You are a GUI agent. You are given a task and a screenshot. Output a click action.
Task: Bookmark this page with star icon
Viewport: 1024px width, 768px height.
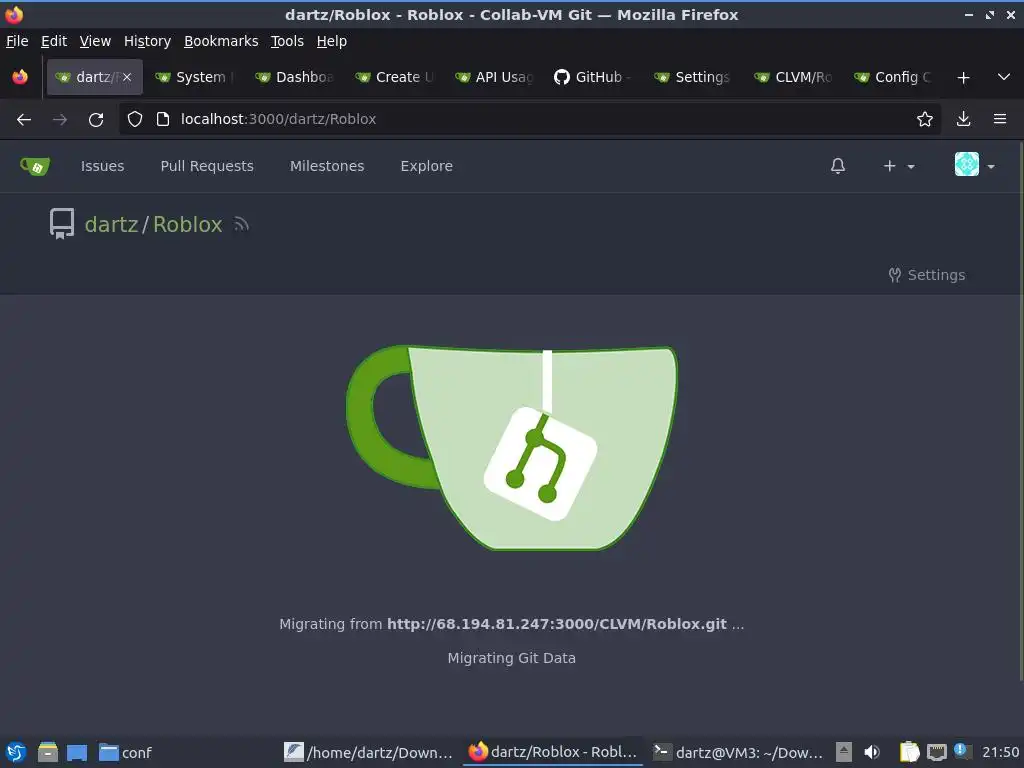pyautogui.click(x=925, y=119)
